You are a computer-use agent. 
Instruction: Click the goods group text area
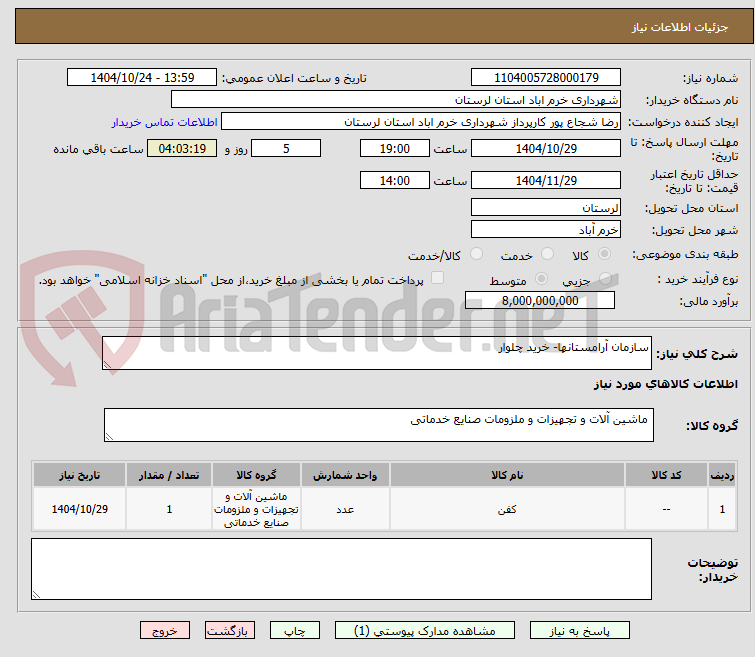pyautogui.click(x=379, y=425)
